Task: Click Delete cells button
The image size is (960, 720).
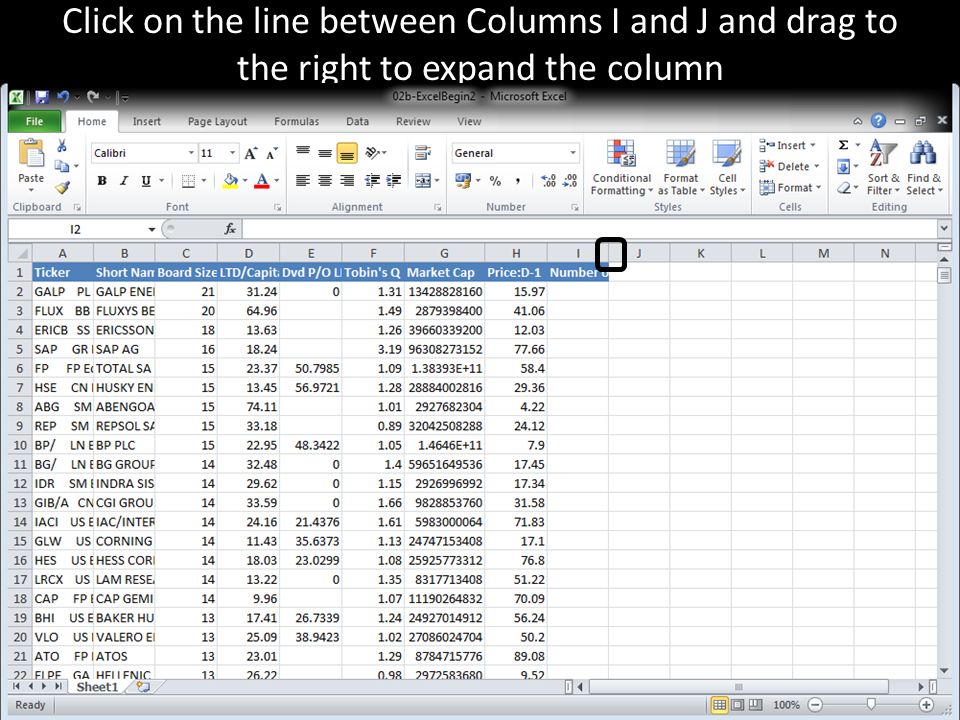Action: point(789,167)
